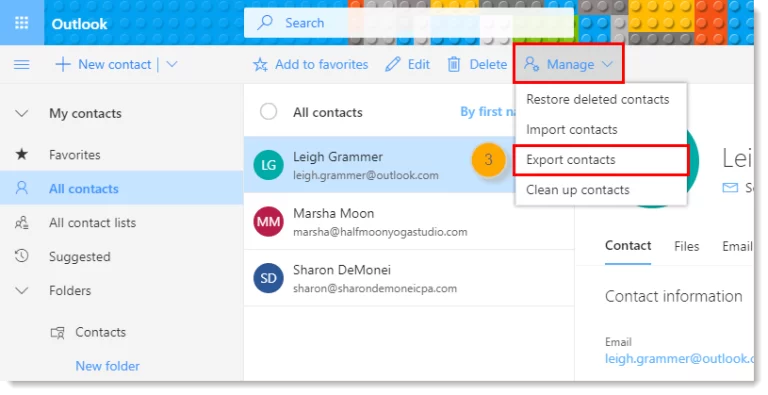Image resolution: width=768 pixels, height=395 pixels.
Task: Click the Edit toolbar button
Action: 408,64
